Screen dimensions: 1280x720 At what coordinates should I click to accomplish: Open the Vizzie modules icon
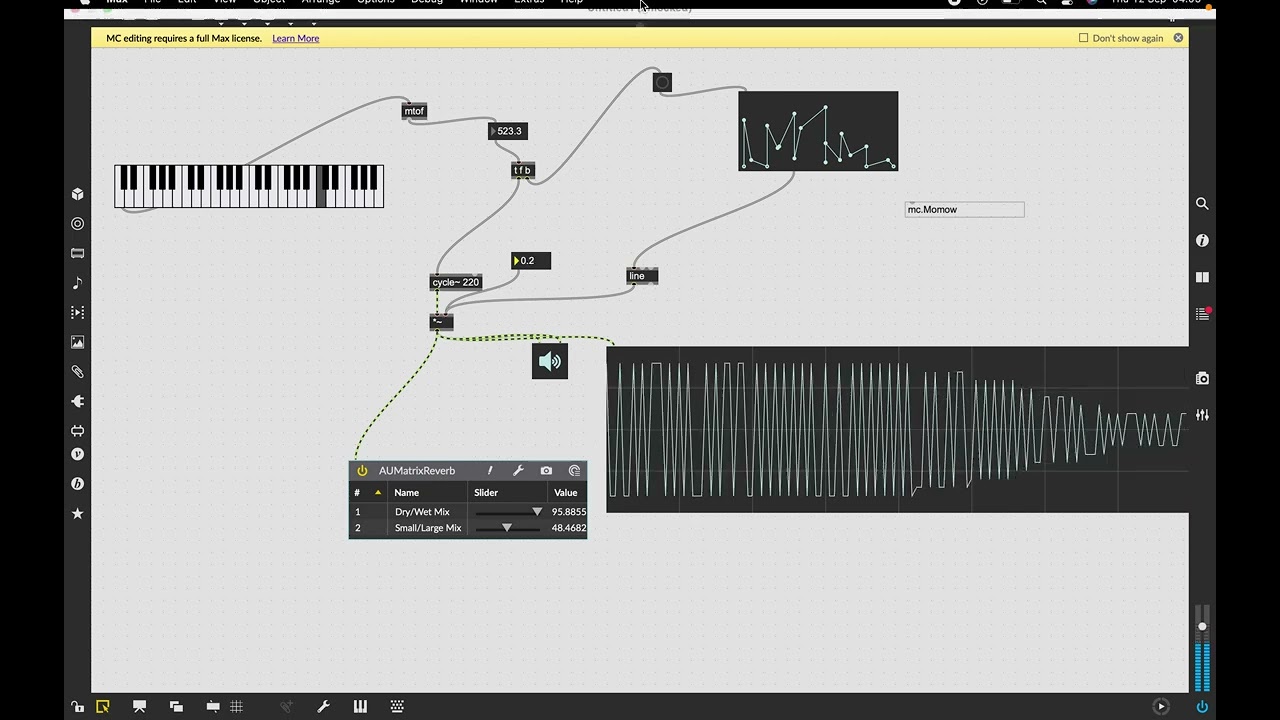tap(78, 454)
